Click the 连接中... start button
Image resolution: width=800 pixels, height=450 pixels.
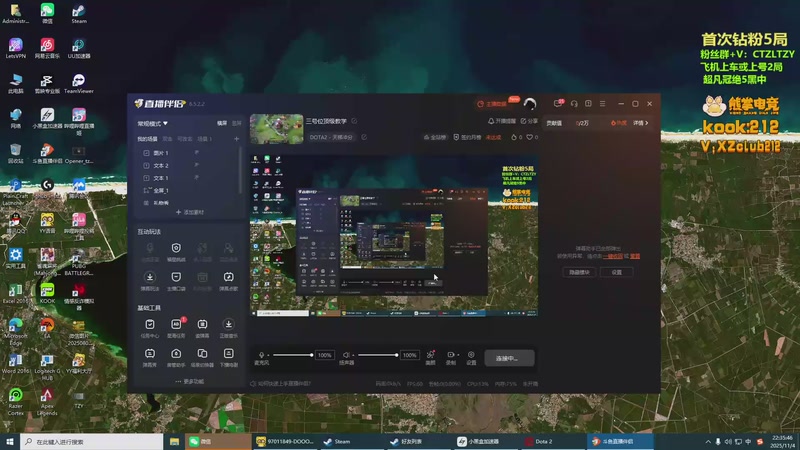coord(509,358)
